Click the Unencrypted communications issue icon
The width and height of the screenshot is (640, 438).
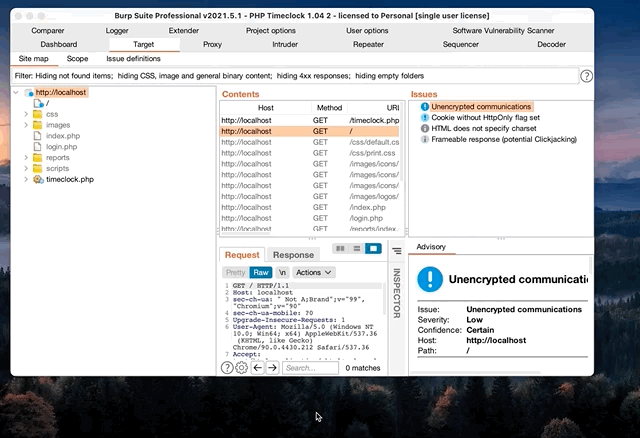point(425,107)
